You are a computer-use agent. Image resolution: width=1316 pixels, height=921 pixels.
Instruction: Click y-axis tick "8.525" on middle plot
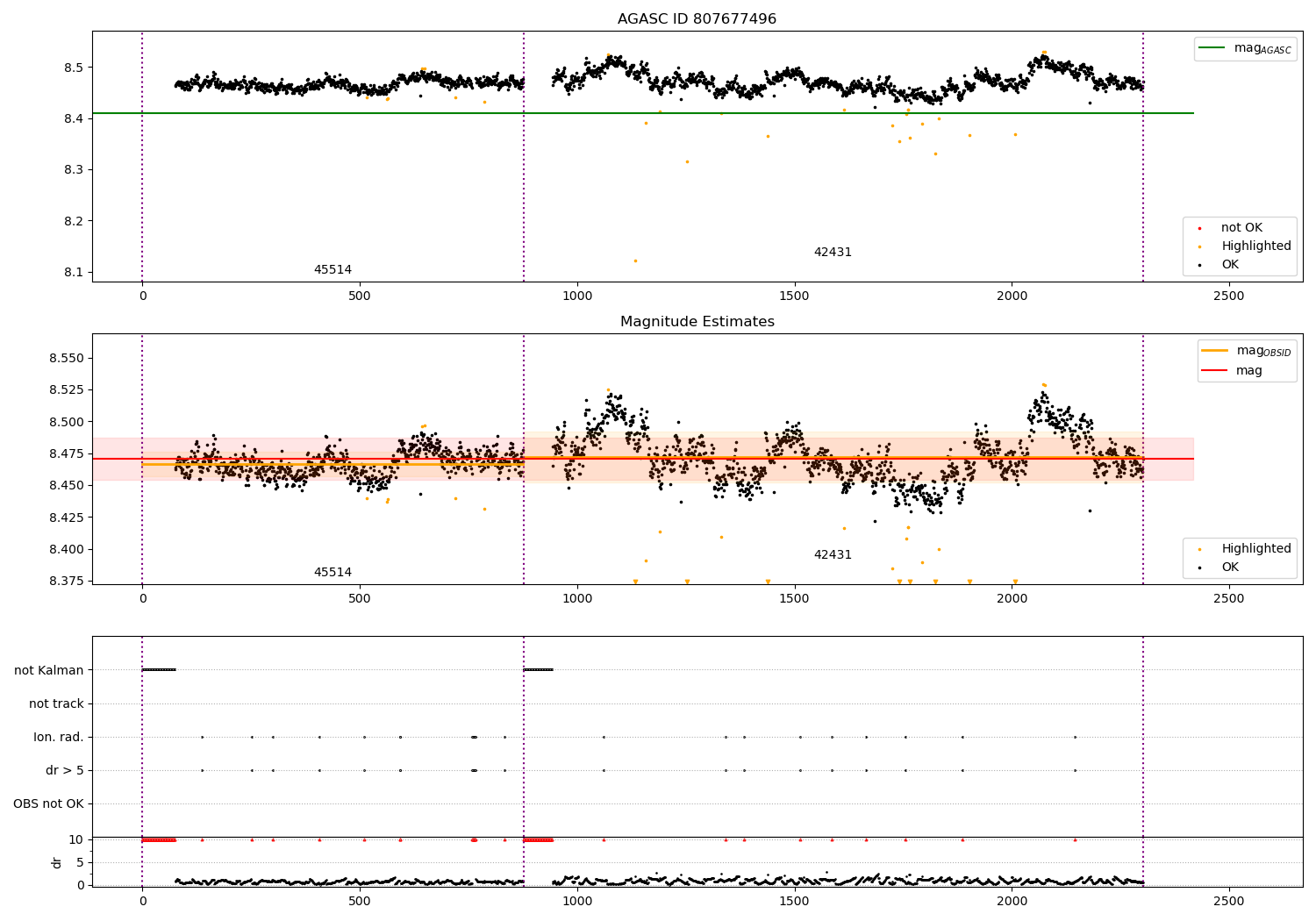[x=67, y=390]
